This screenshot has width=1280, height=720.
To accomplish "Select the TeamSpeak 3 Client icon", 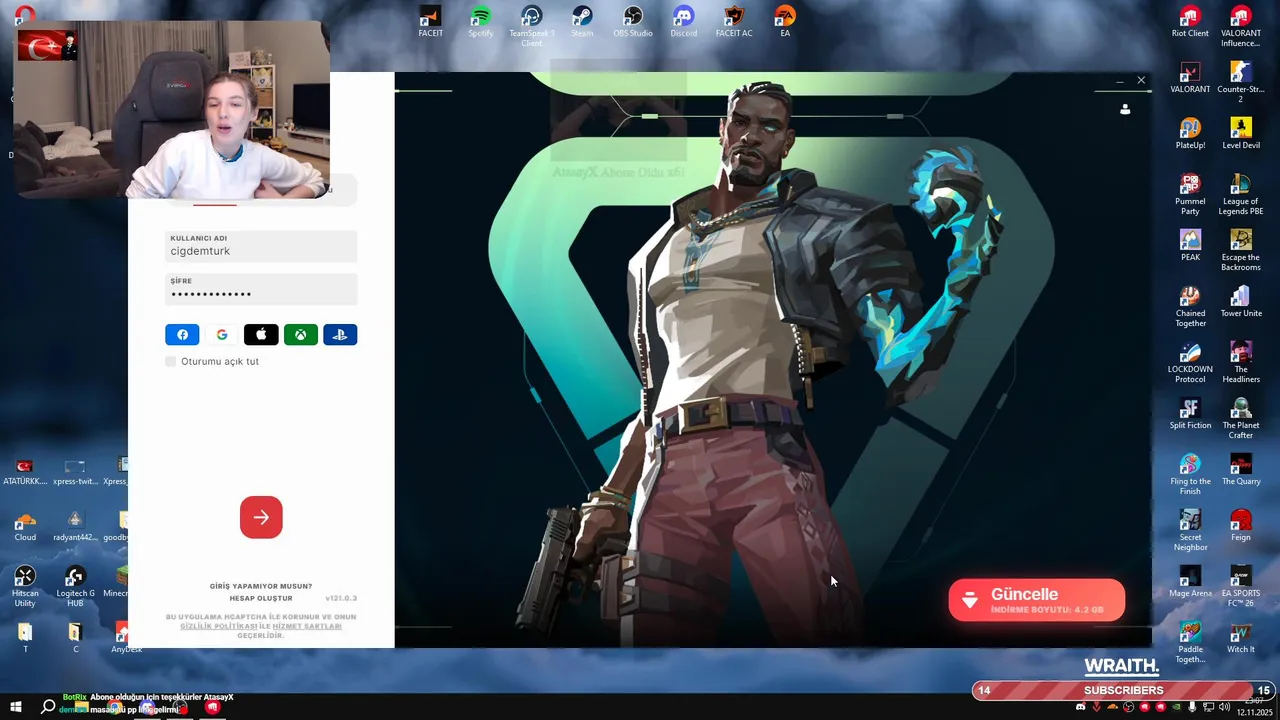I will [x=532, y=26].
